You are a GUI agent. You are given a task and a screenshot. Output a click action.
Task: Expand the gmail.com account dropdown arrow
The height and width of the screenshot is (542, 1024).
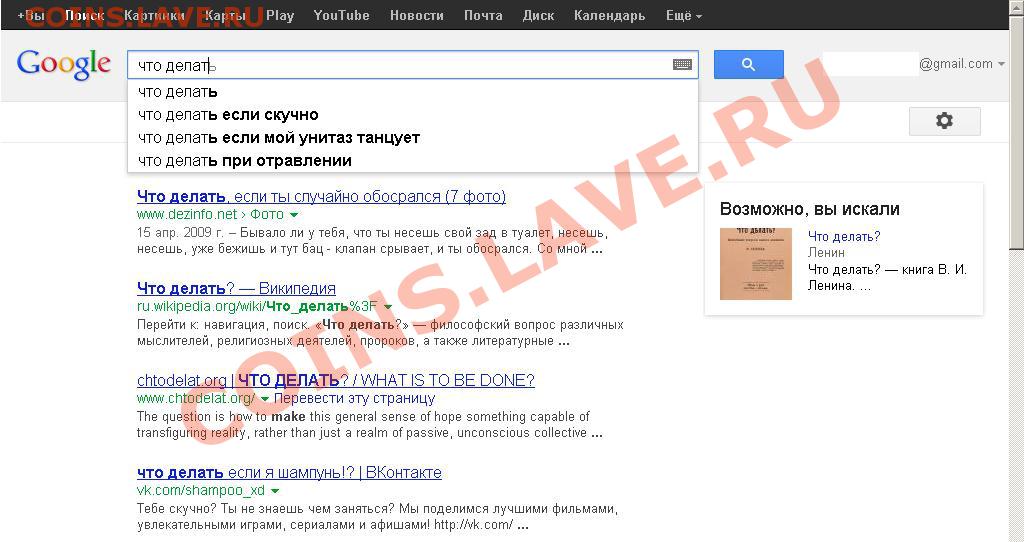(1001, 64)
